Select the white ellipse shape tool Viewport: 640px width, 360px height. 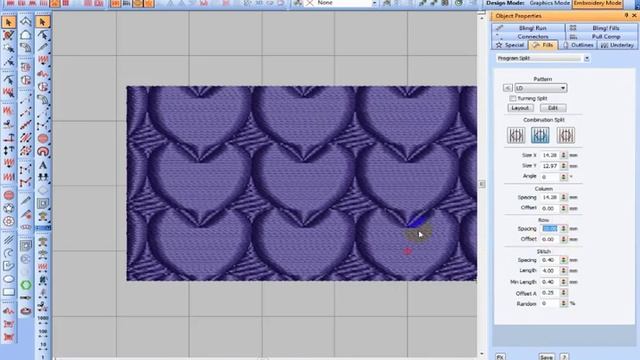click(x=9, y=280)
